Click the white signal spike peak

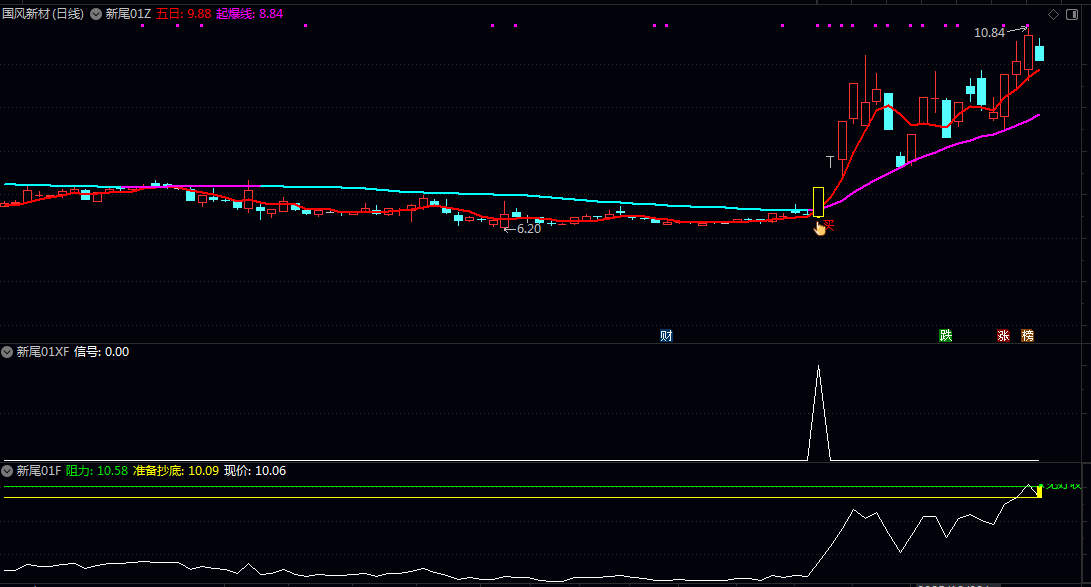[818, 367]
